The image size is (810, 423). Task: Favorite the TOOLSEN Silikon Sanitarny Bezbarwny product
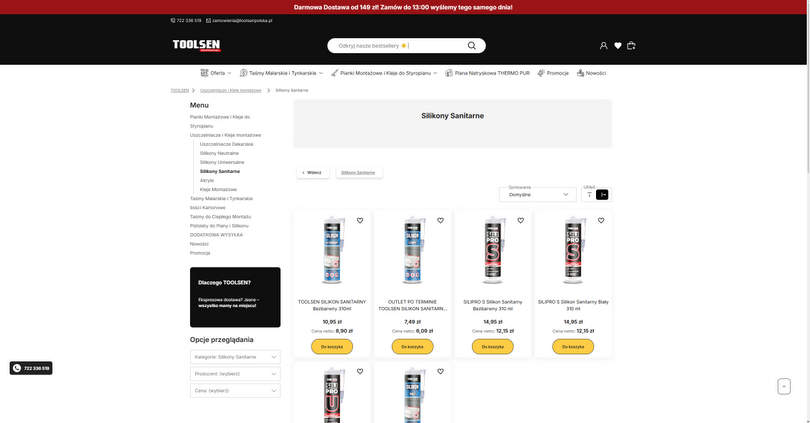pos(360,221)
